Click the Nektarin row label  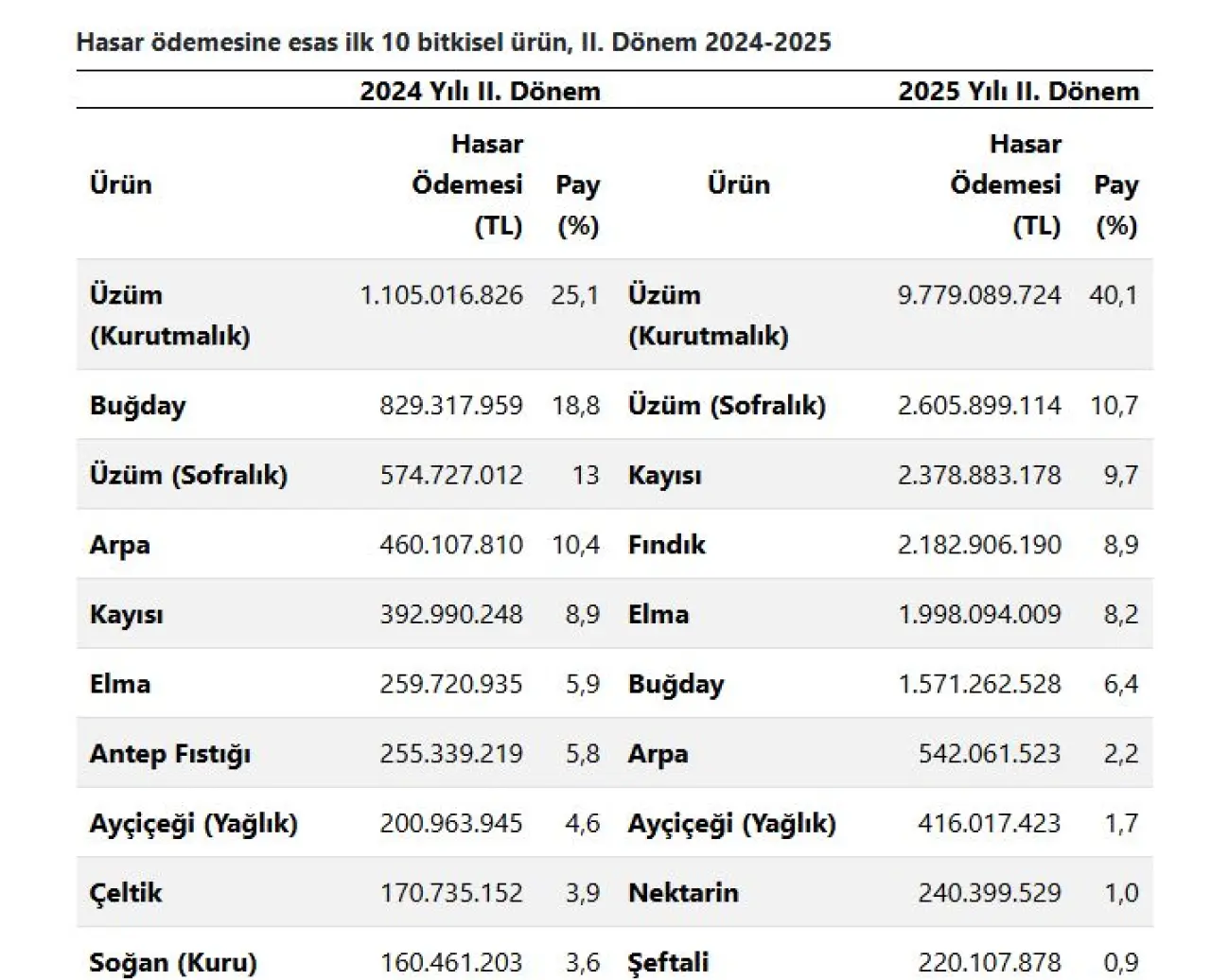coord(683,893)
